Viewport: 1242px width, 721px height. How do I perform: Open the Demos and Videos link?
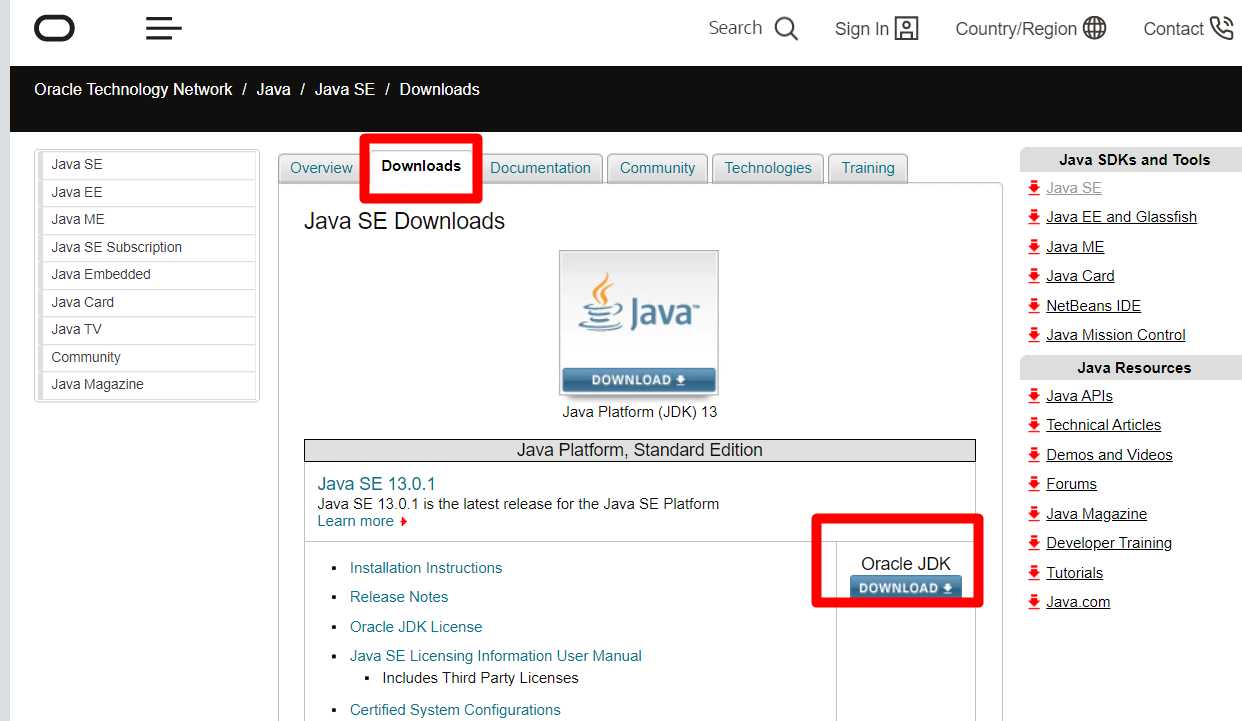[1109, 455]
